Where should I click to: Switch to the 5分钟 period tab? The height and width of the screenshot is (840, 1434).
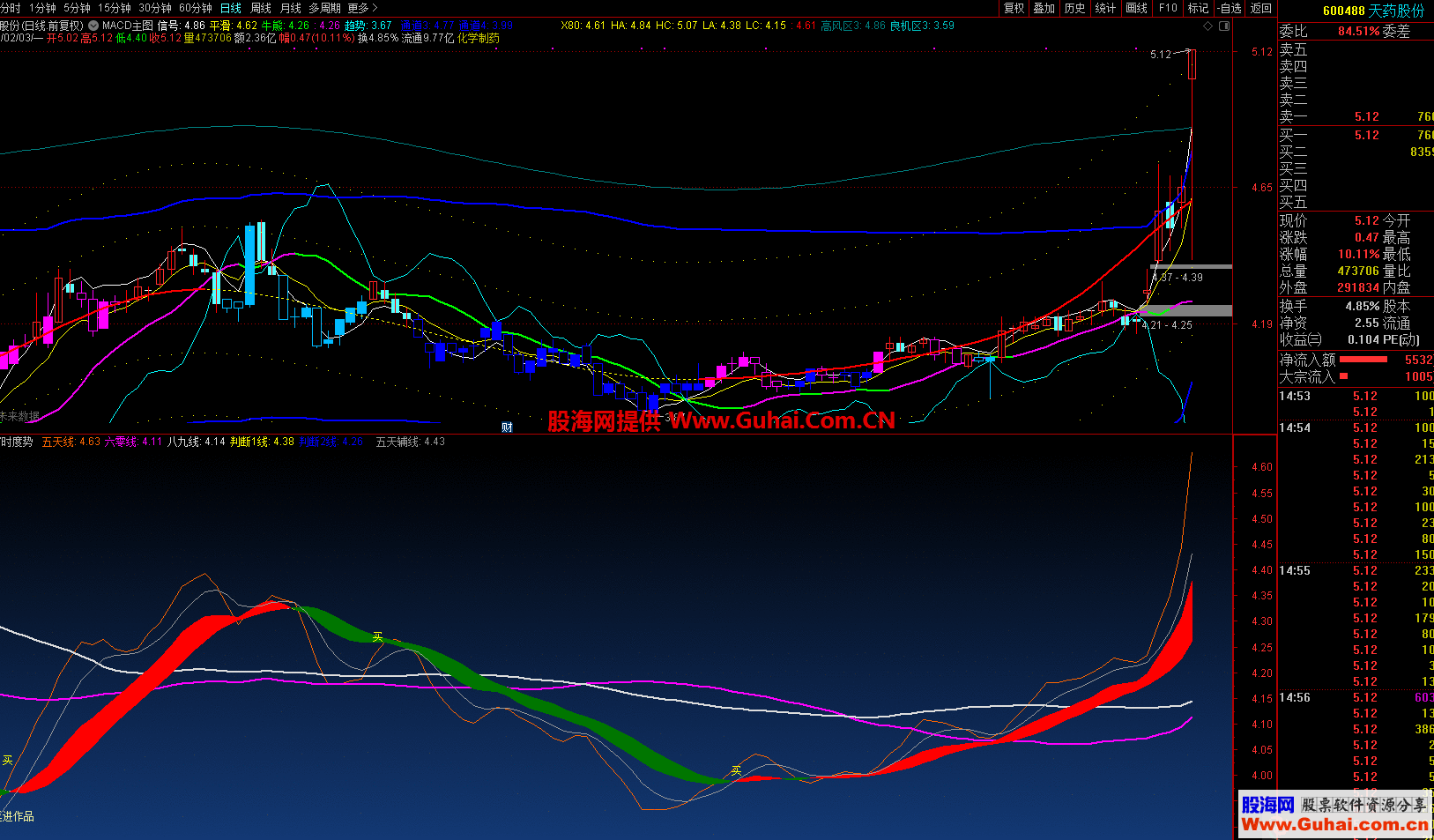coord(77,8)
